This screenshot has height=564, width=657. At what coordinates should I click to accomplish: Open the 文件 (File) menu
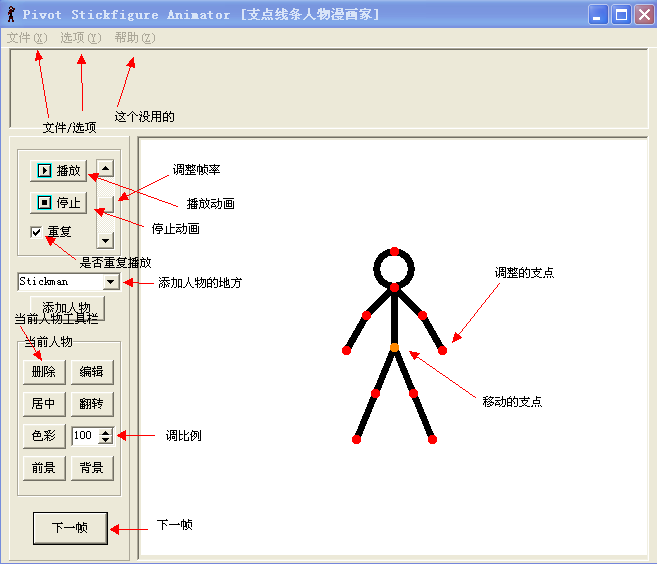click(x=26, y=38)
